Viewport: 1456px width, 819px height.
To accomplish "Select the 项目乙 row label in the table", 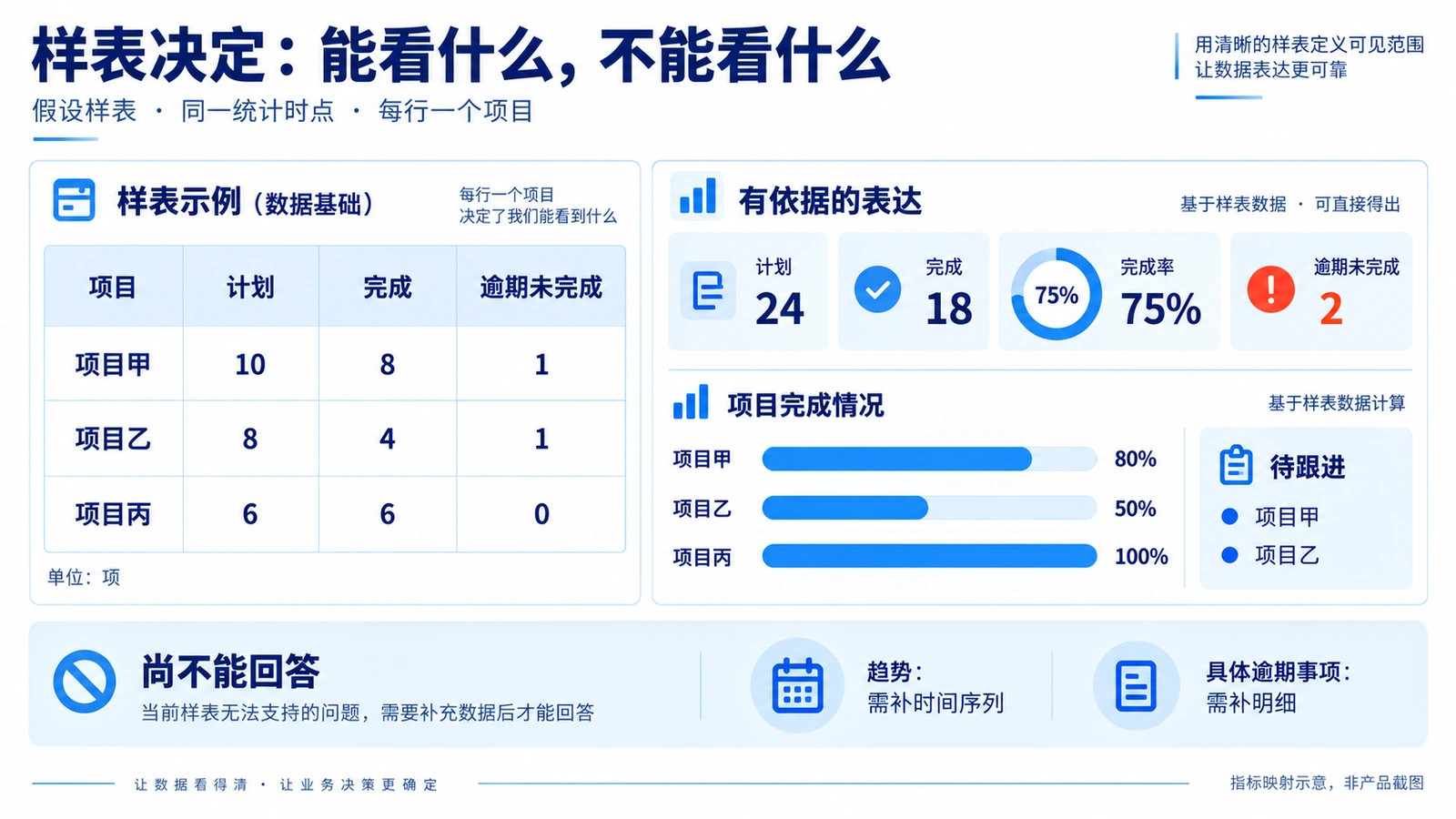I will coord(113,439).
